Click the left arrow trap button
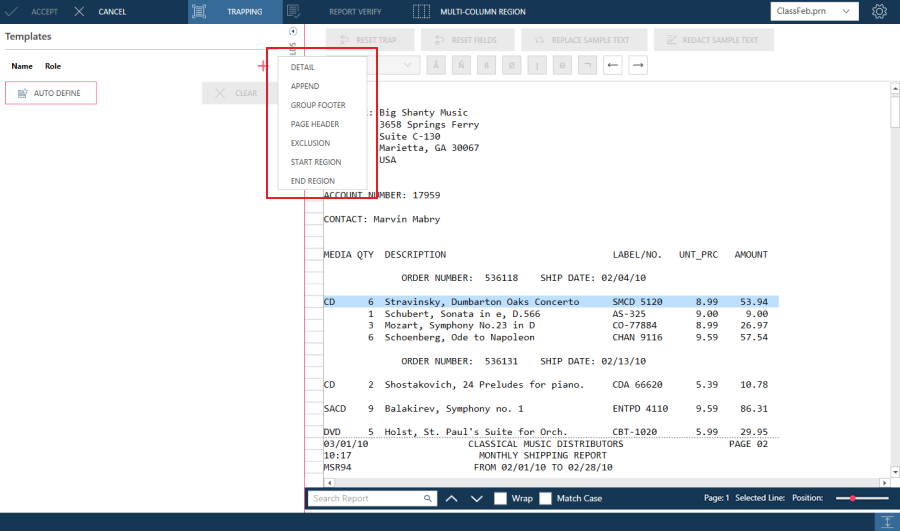900x531 pixels. coord(613,66)
